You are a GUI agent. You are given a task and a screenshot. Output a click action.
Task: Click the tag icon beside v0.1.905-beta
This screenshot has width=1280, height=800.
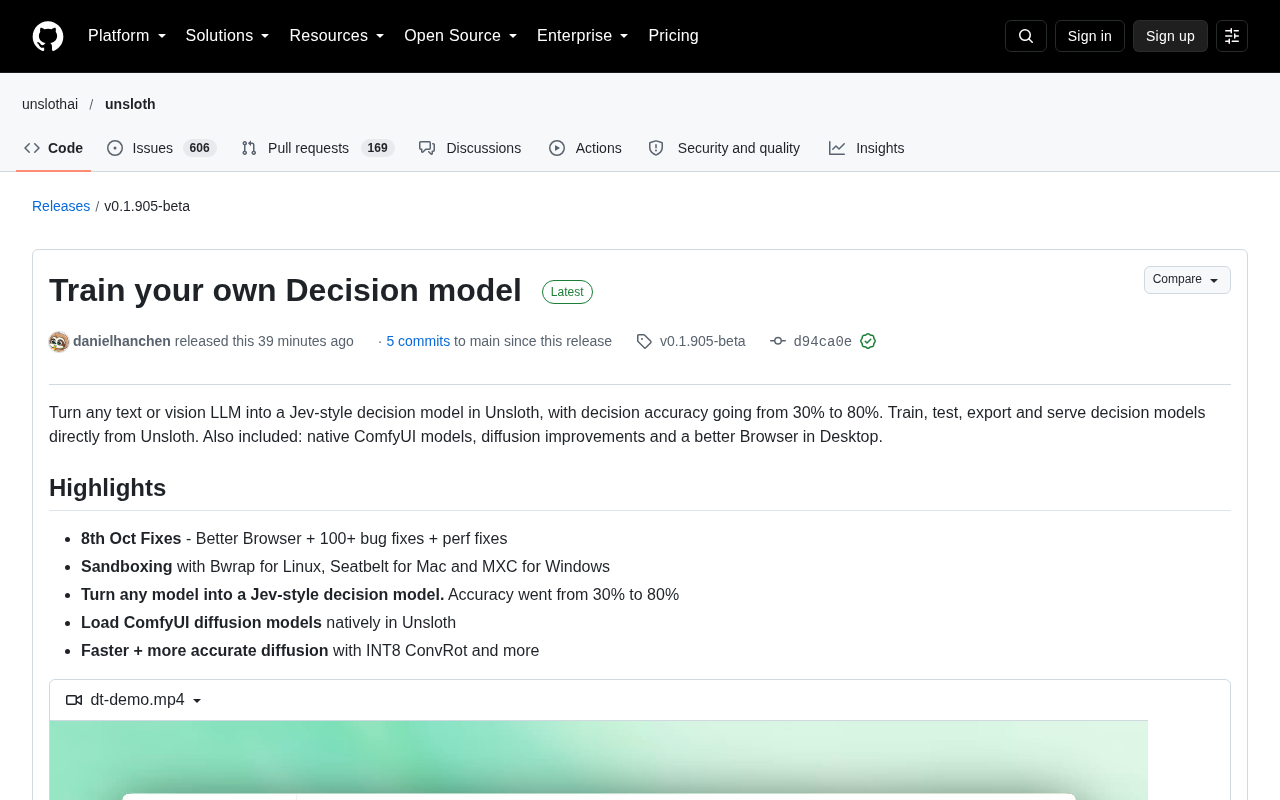pyautogui.click(x=644, y=341)
